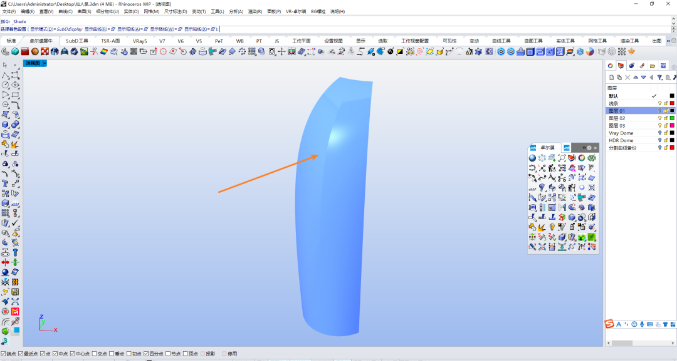Screen dimensions: 677x361
Task: Click the blue sphere icon in the floating palette
Action: 532,158
